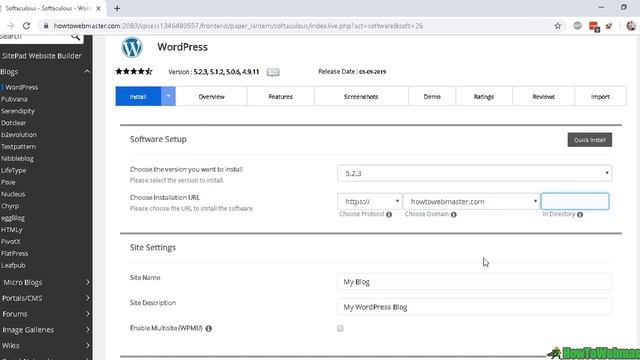Select eggBlog in the Blogs list
This screenshot has height=360, width=640.
tap(13, 218)
